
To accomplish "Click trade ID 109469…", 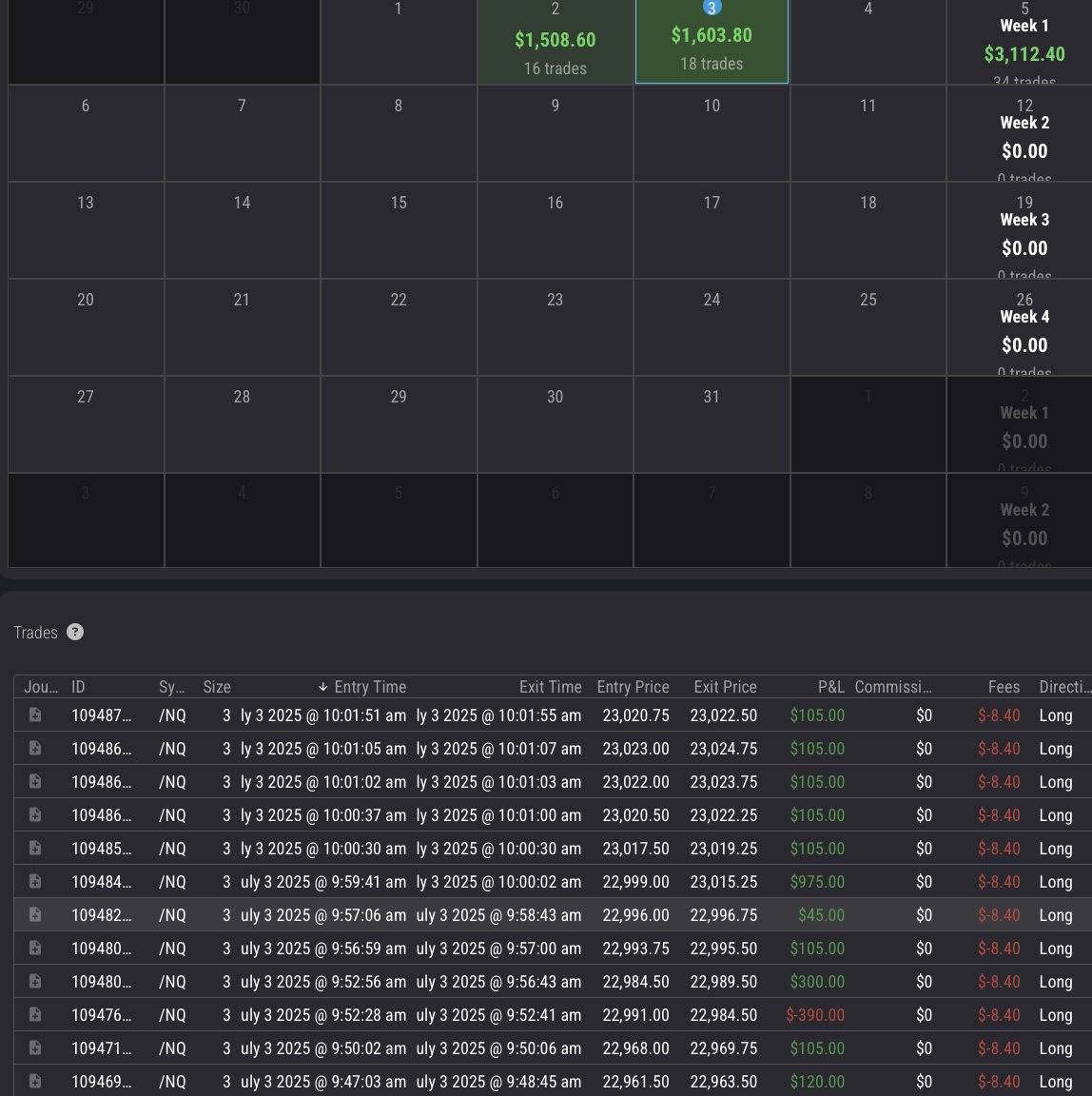I will coord(102,1082).
